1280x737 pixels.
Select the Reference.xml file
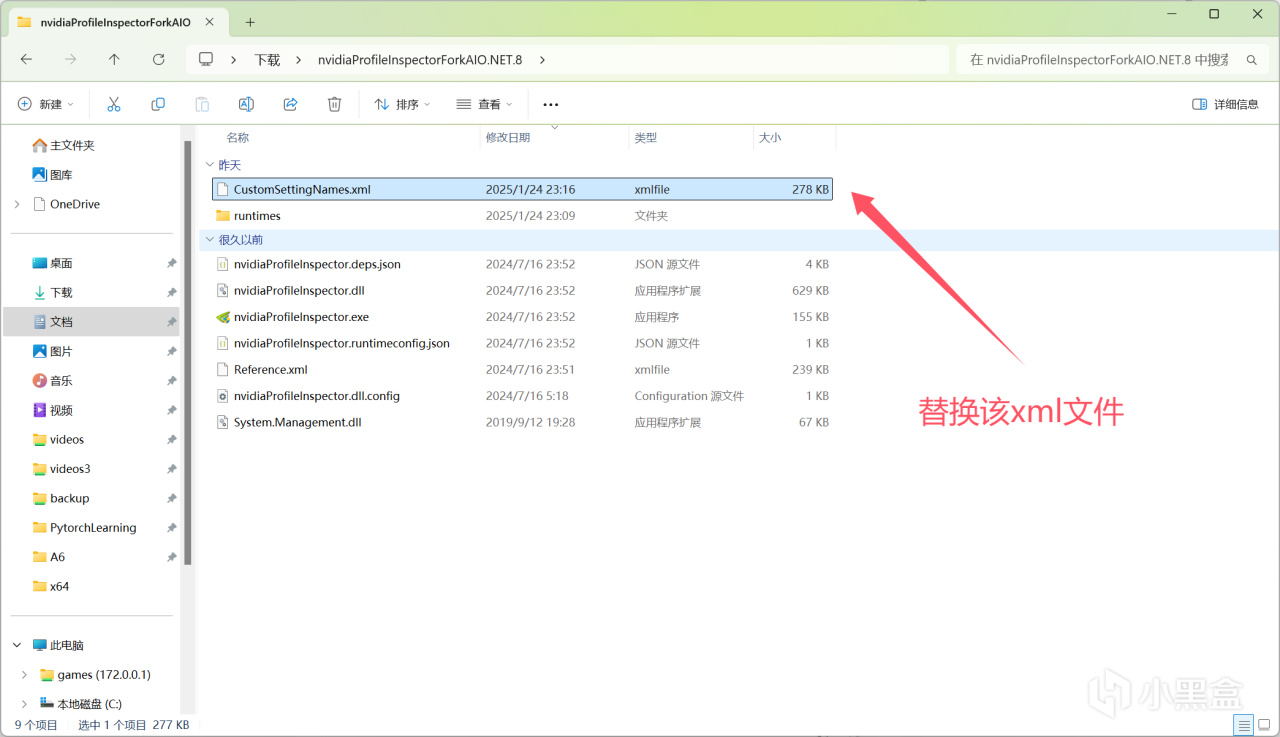point(271,370)
